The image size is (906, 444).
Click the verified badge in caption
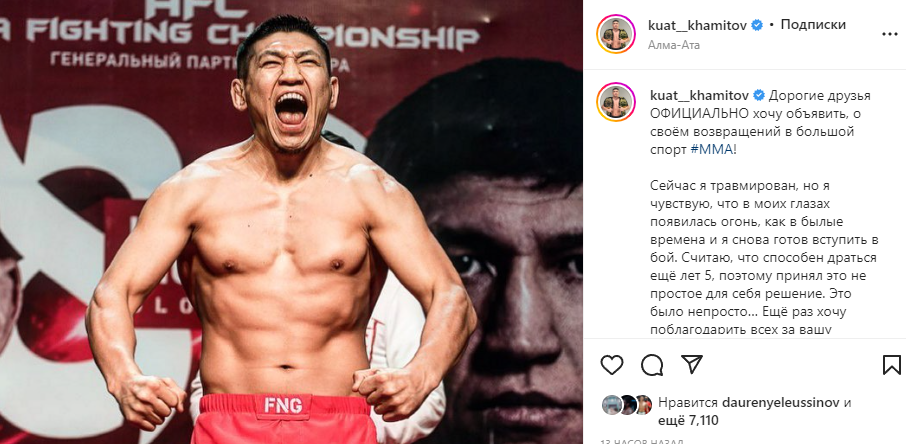click(x=759, y=95)
